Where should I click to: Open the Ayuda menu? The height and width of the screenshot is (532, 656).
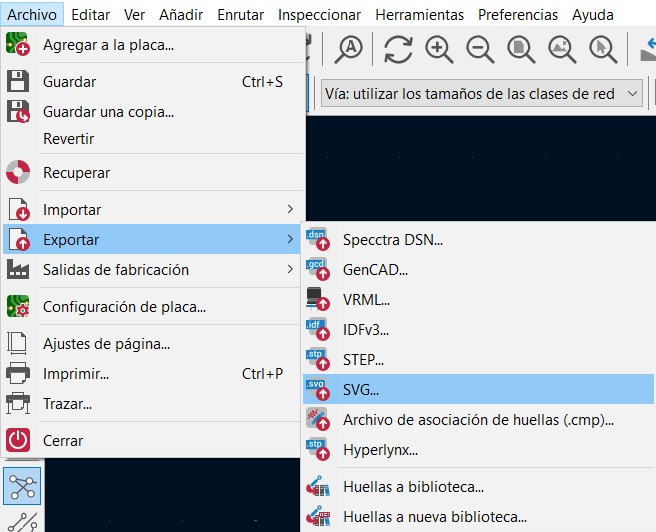[x=593, y=15]
